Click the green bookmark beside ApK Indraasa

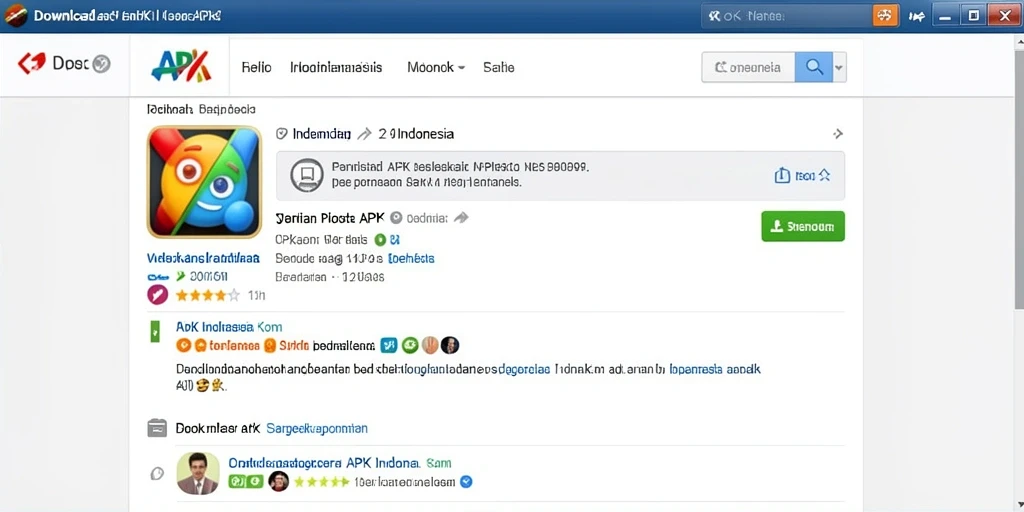tap(155, 331)
